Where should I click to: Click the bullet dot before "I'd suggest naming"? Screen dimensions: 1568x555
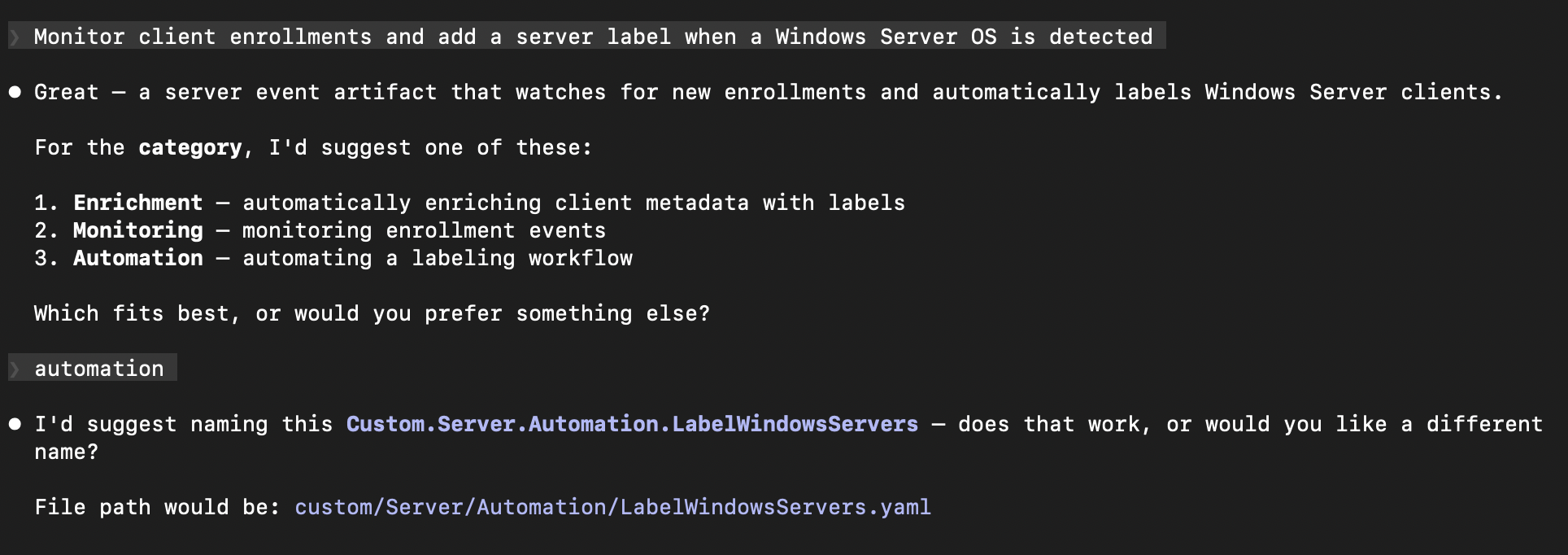pyautogui.click(x=15, y=424)
